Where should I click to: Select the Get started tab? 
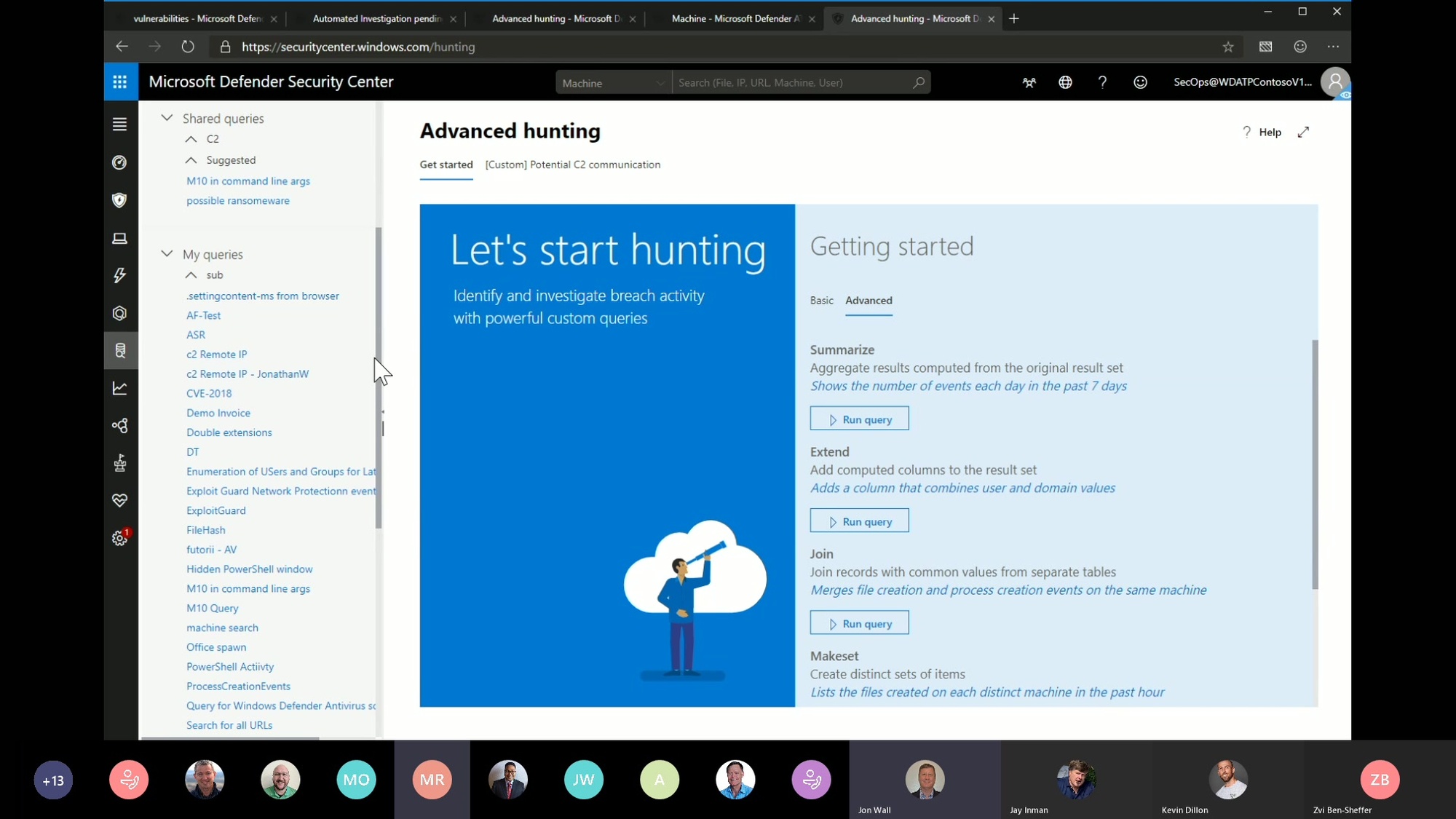point(446,165)
